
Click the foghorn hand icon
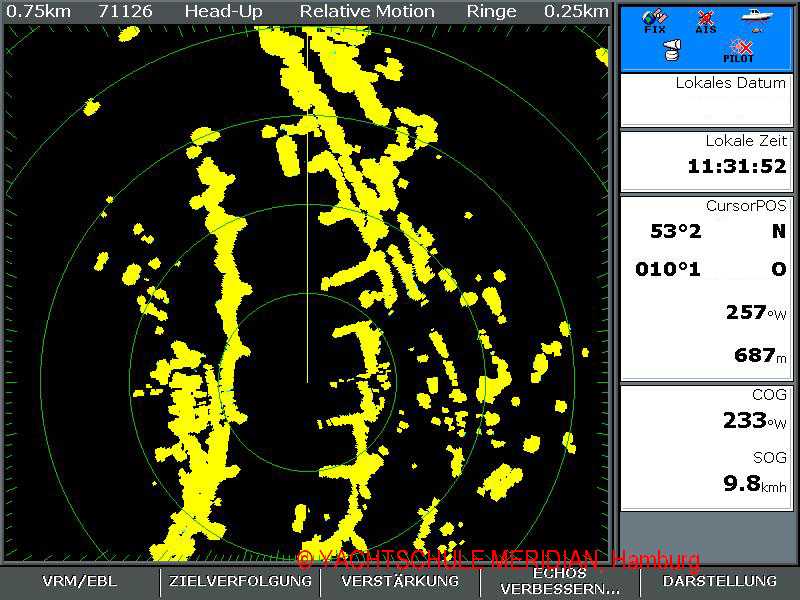pyautogui.click(x=670, y=48)
